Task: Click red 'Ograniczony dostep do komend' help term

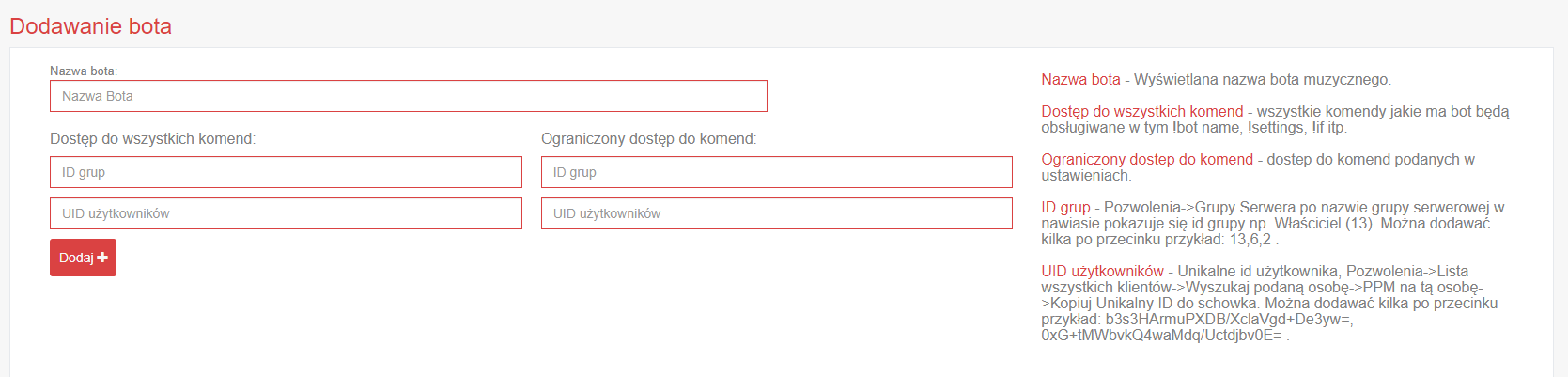Action: (1147, 160)
